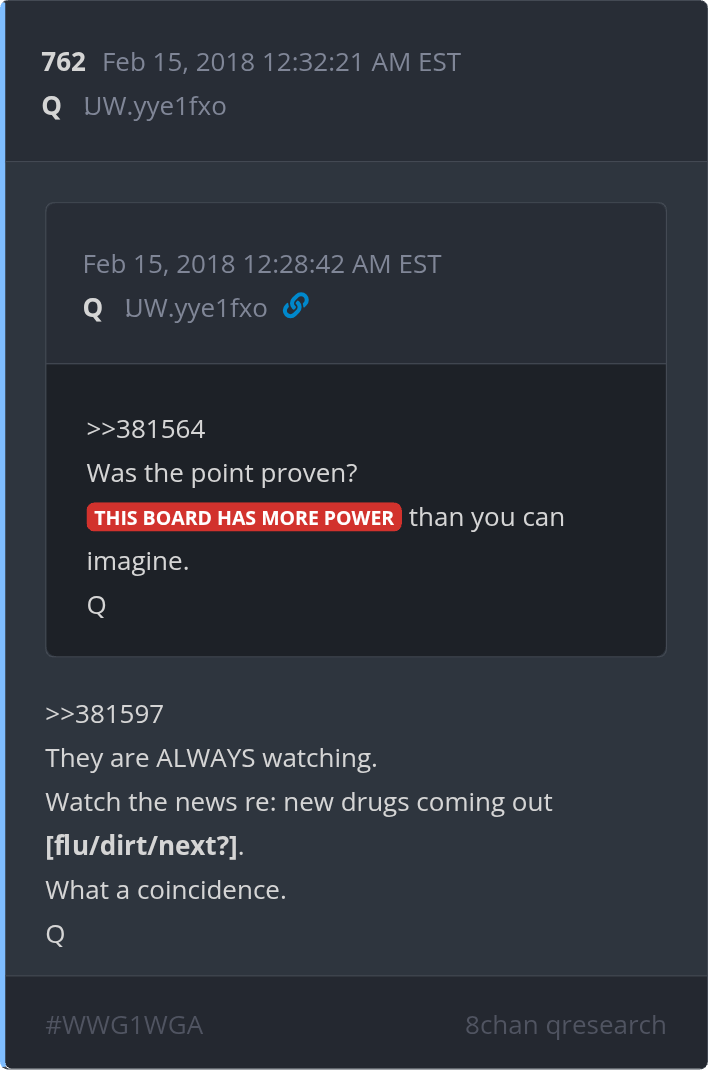Click the quoted post timestamp 12:28:42 AM
Image resolution: width=710 pixels, height=1070 pixels.
point(262,264)
